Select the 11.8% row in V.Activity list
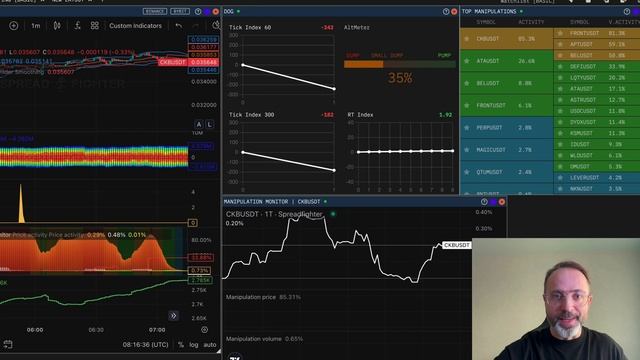The image size is (640, 360). pyautogui.click(x=597, y=111)
